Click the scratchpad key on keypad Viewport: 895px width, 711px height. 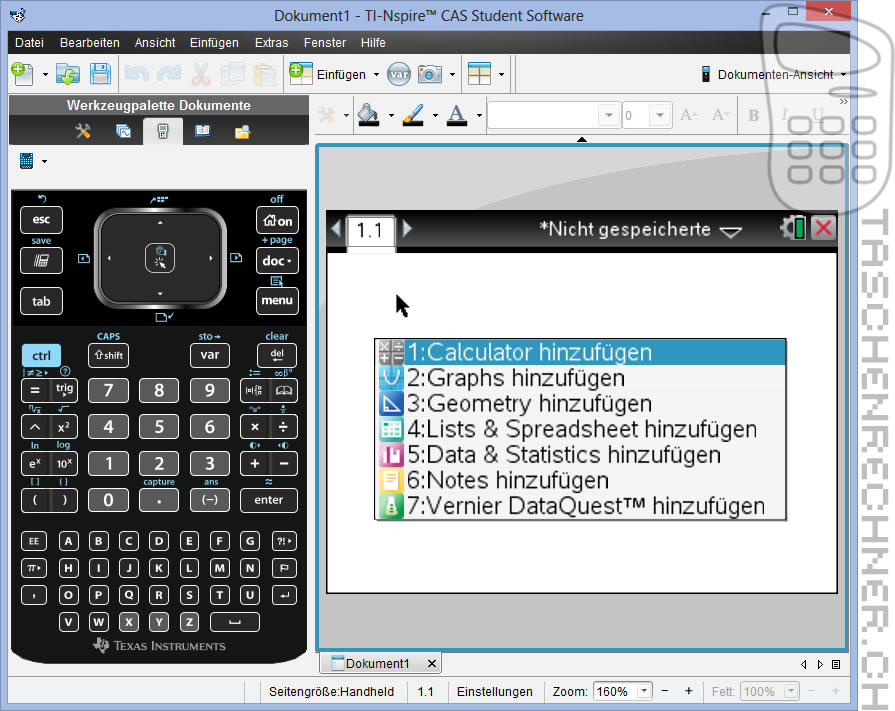[x=41, y=261]
